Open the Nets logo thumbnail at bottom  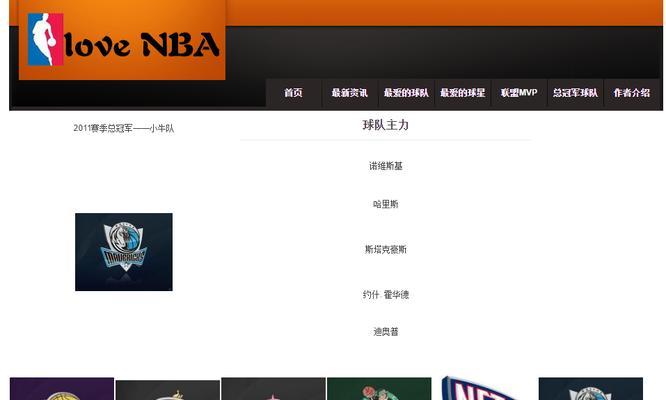coord(484,388)
